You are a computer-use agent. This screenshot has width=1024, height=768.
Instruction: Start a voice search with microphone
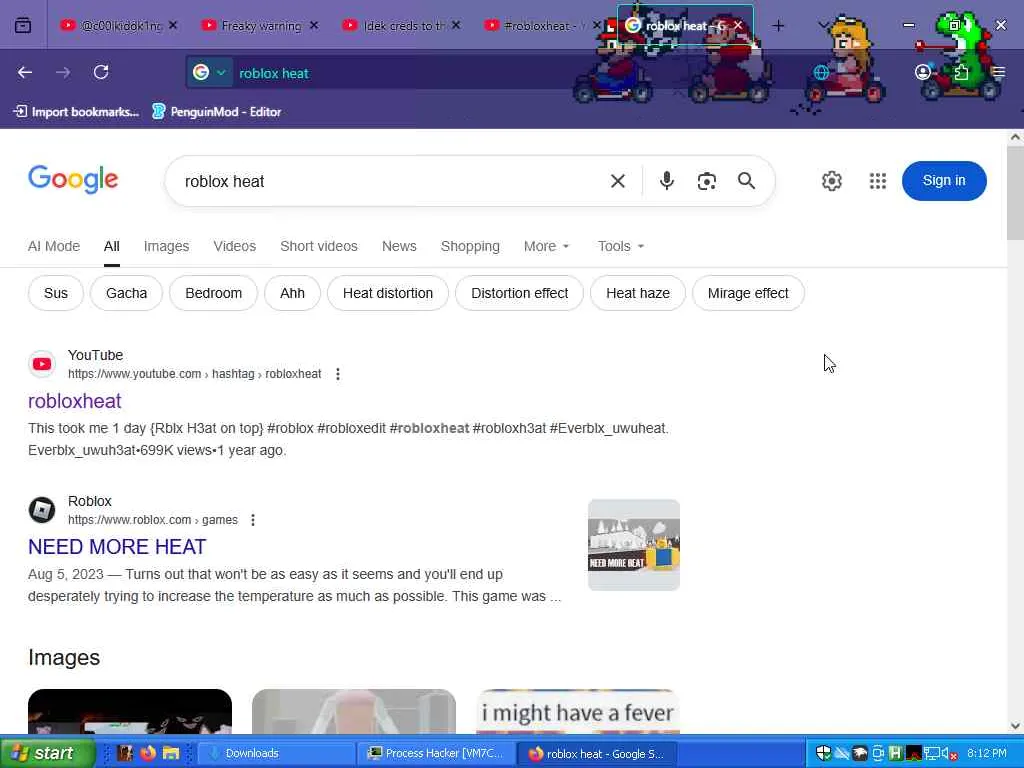(x=666, y=181)
